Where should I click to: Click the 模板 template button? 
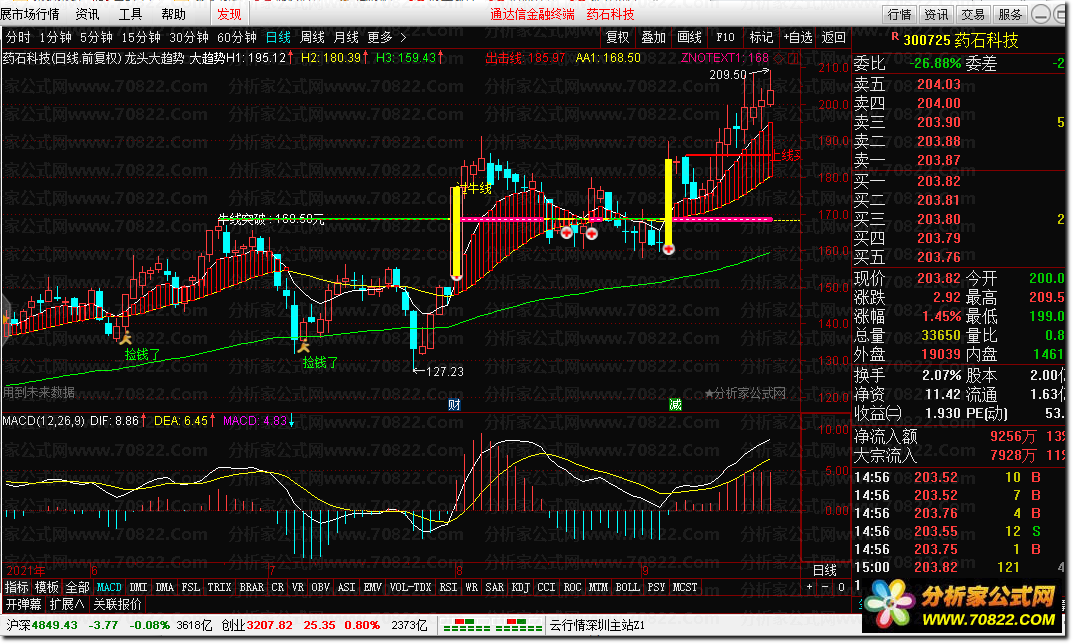pyautogui.click(x=47, y=587)
